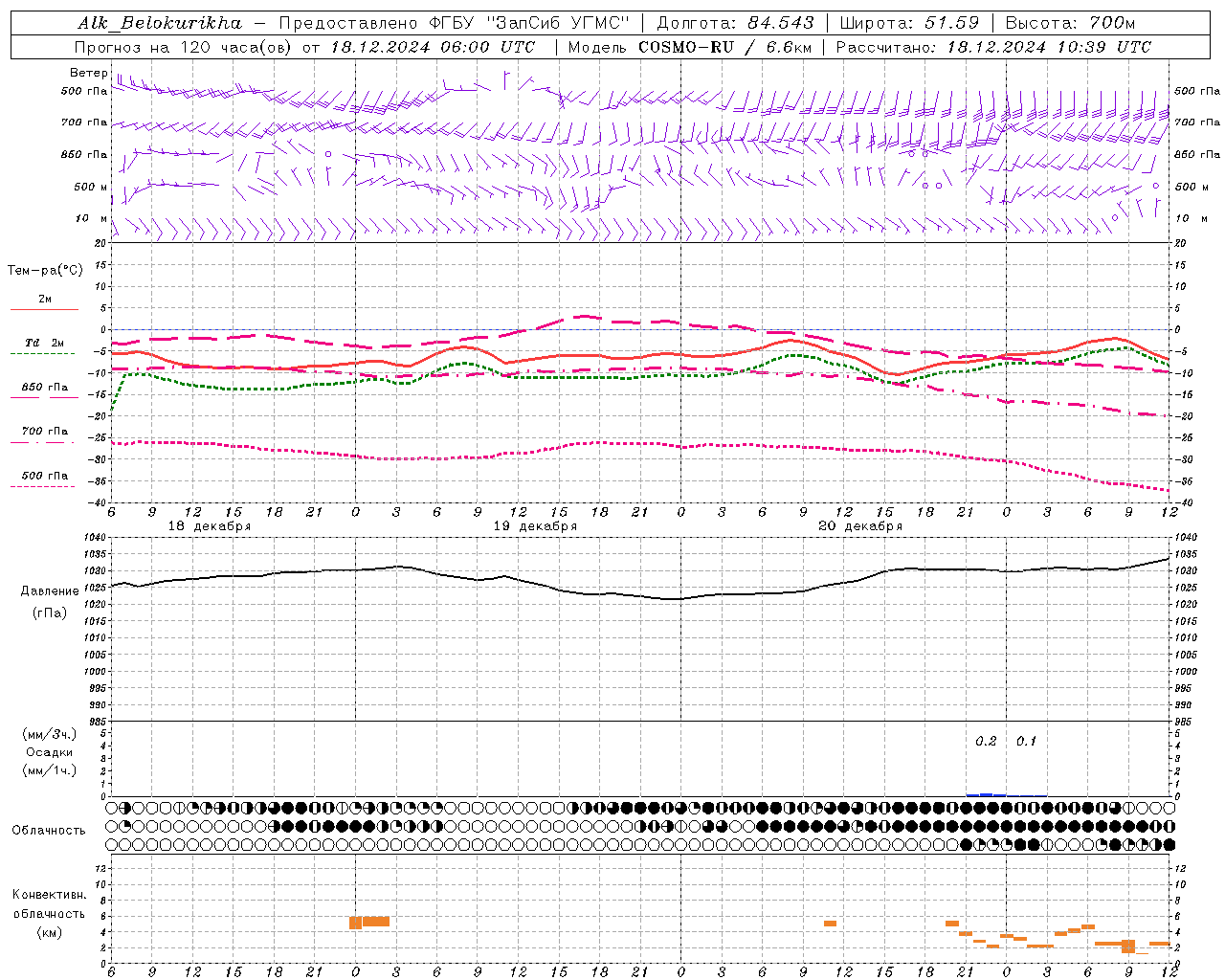This screenshot has height=980, width=1225.
Task: Click the Осадки precipitation label
Action: pos(50,752)
